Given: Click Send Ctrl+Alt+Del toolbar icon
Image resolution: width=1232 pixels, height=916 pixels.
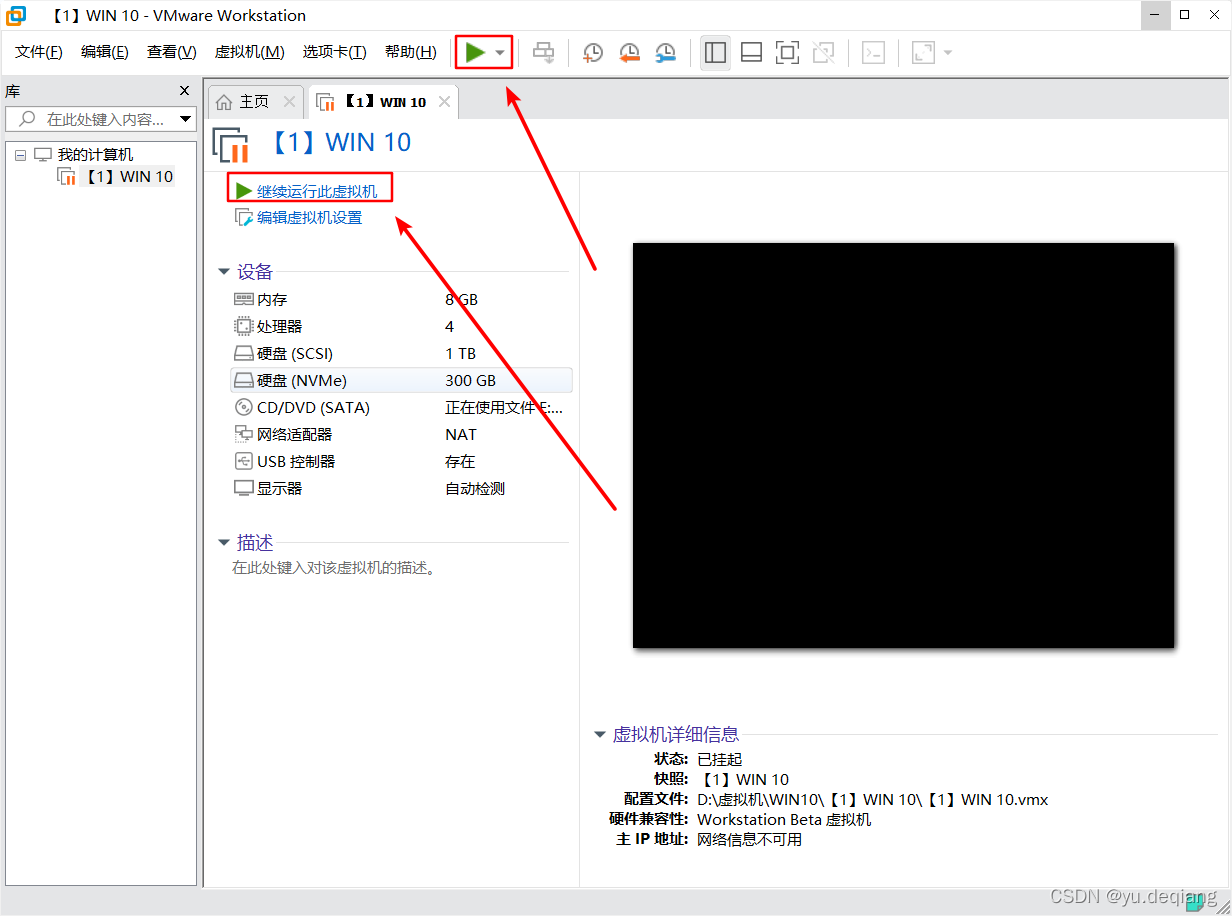Looking at the screenshot, I should tap(544, 53).
